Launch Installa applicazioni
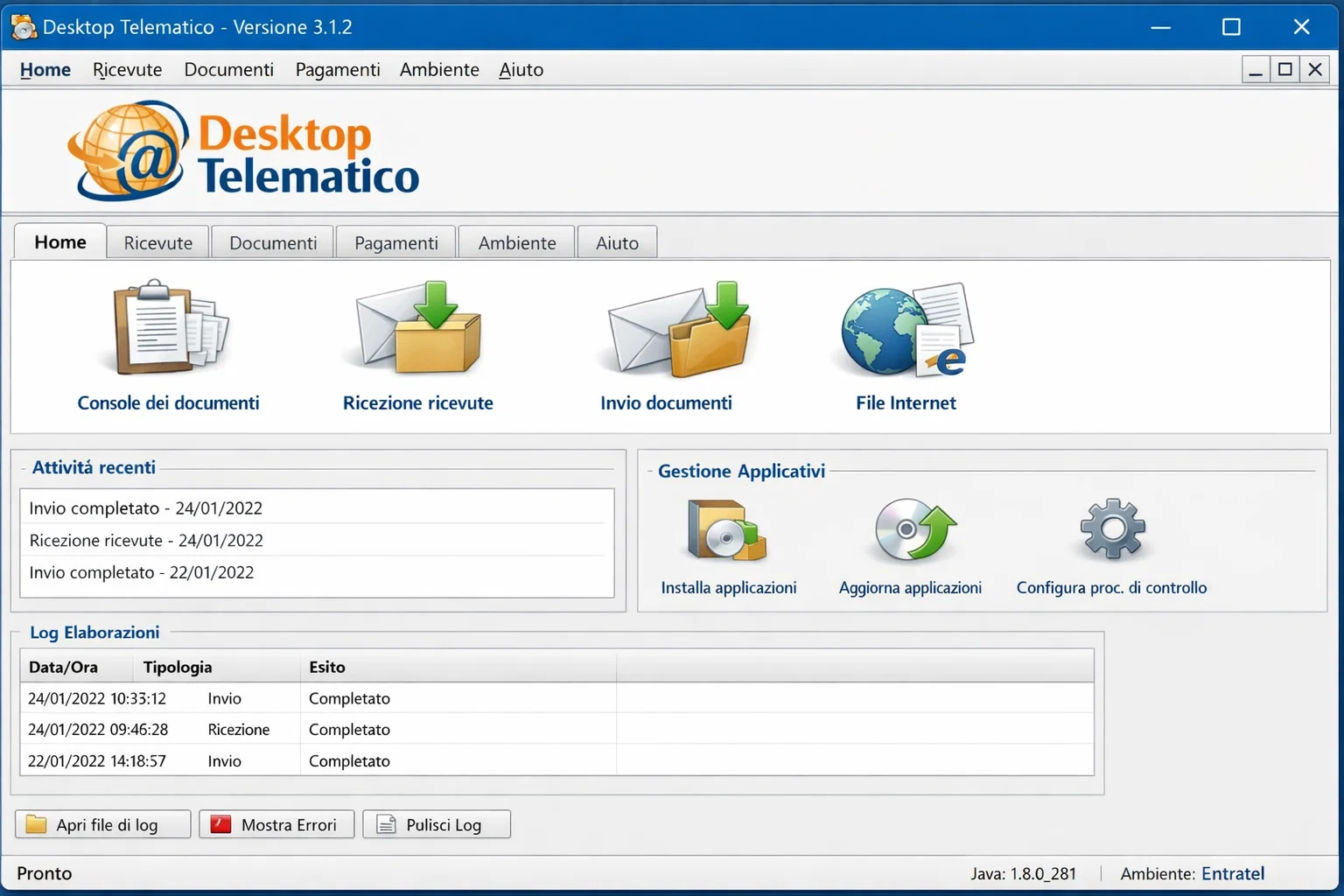 pyautogui.click(x=728, y=542)
